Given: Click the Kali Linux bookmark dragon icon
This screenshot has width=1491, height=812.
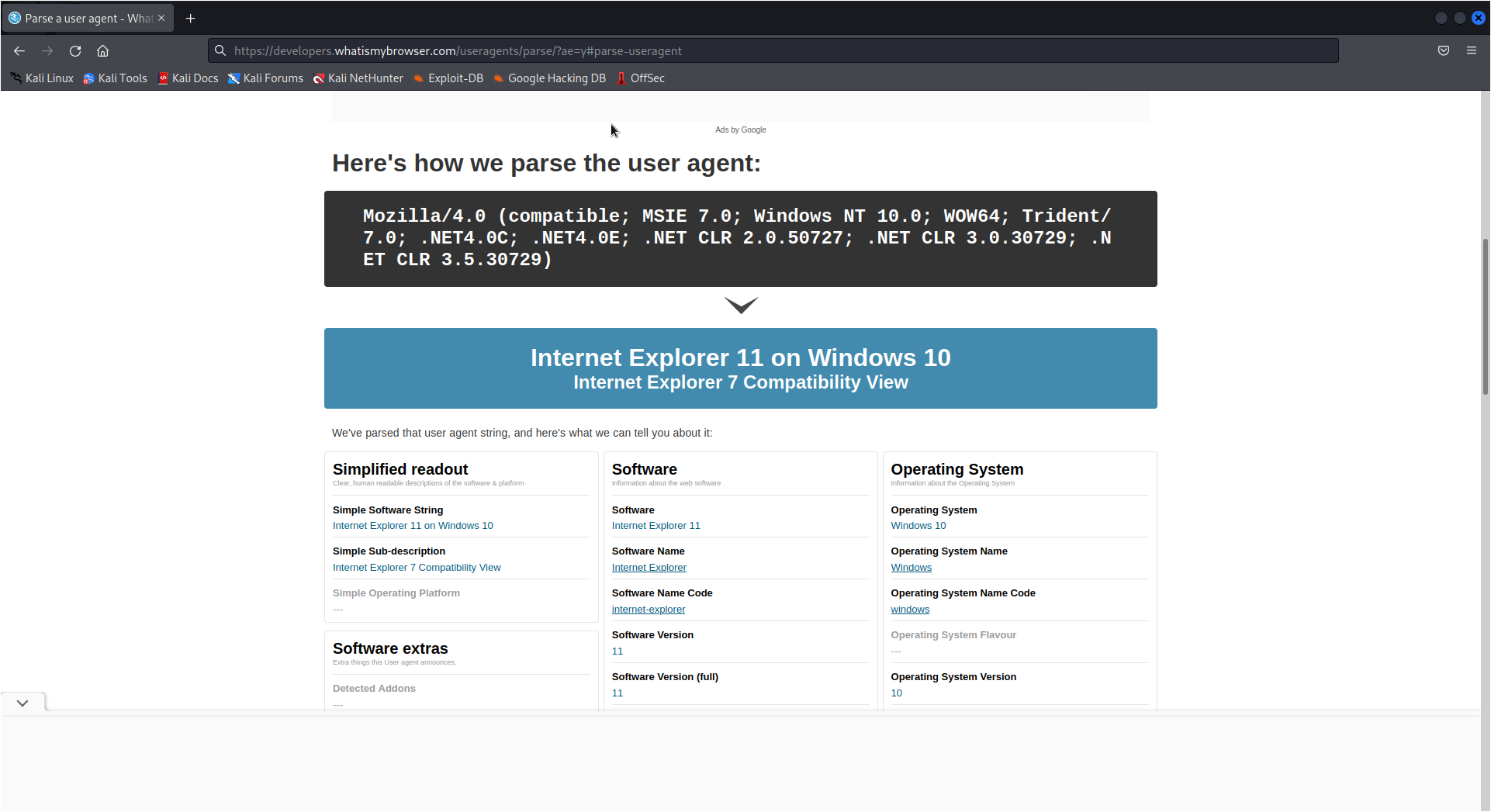Looking at the screenshot, I should coord(16,78).
